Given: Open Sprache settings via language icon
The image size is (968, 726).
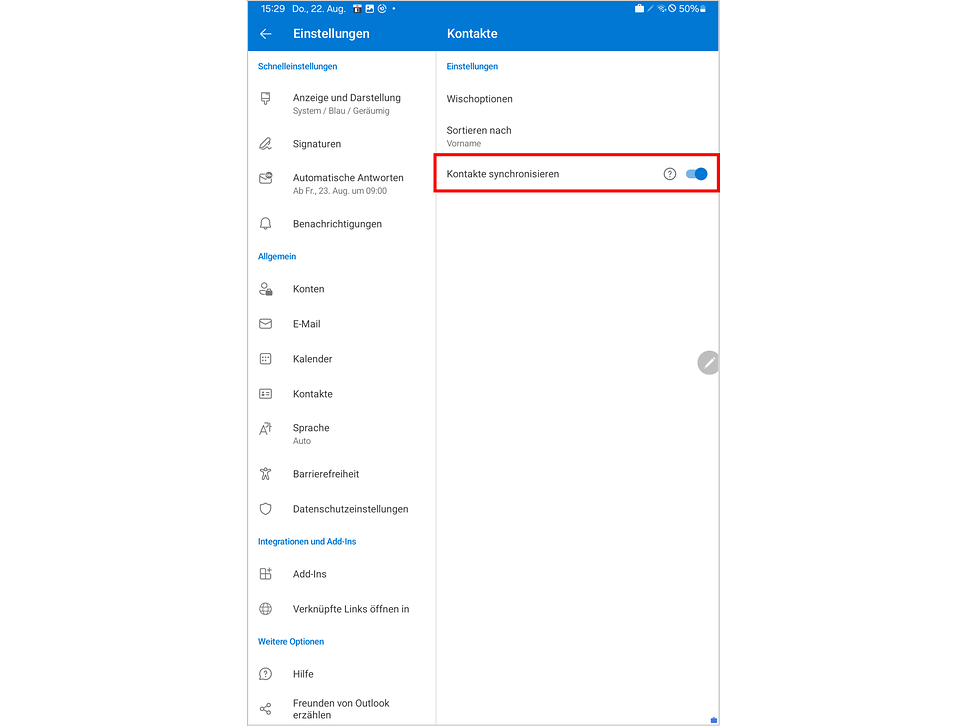Looking at the screenshot, I should point(265,428).
